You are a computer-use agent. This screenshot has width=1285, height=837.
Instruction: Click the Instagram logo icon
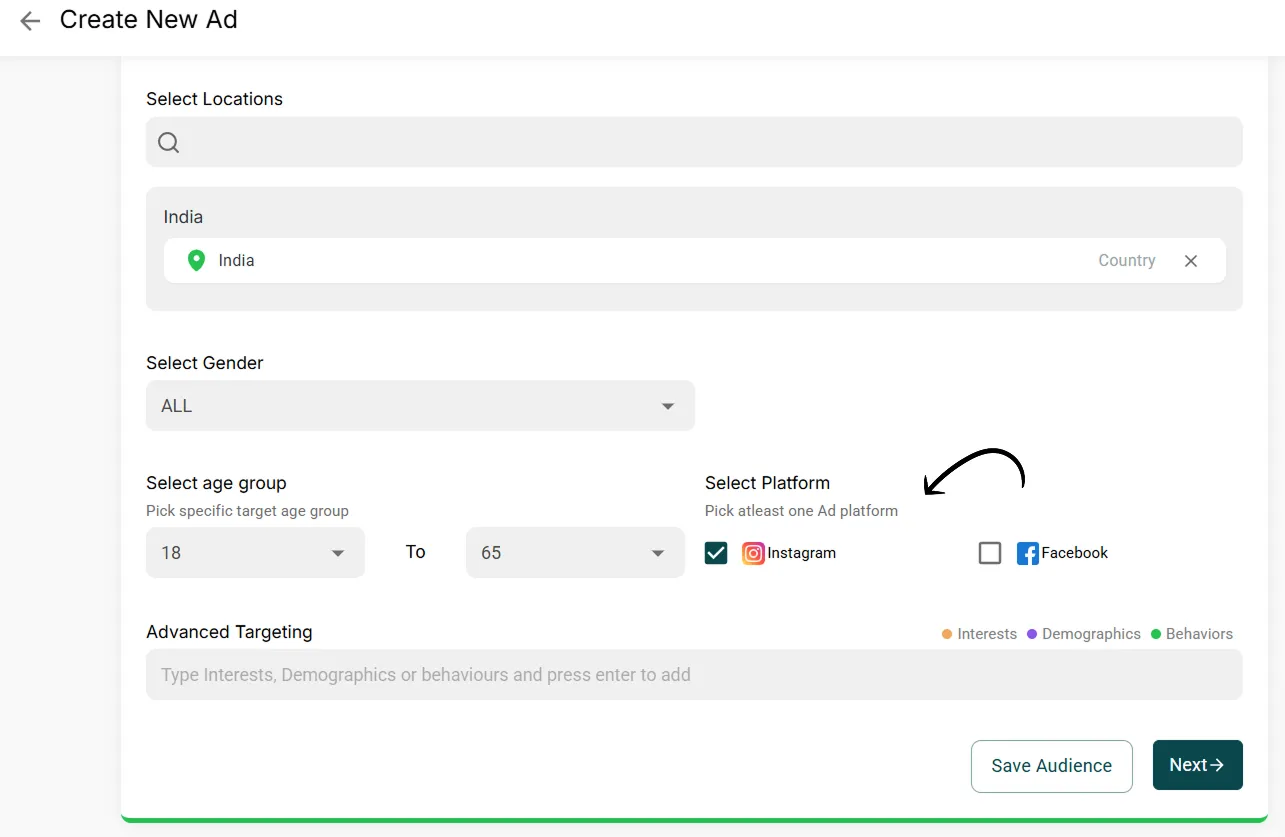(752, 553)
